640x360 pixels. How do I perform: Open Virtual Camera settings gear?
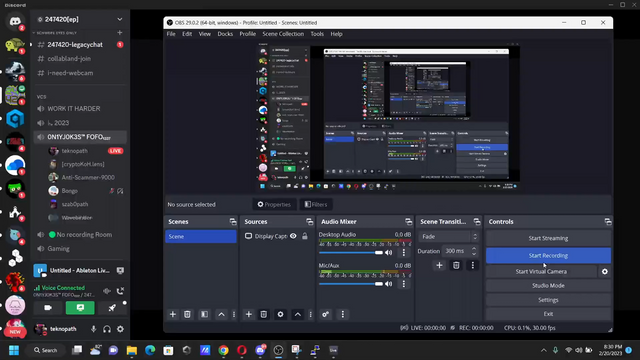point(604,271)
